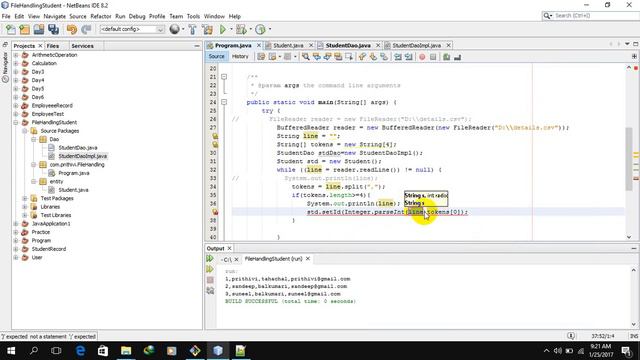640x360 pixels.
Task: Click the output panel scroll down arrow
Action: [x=633, y=324]
